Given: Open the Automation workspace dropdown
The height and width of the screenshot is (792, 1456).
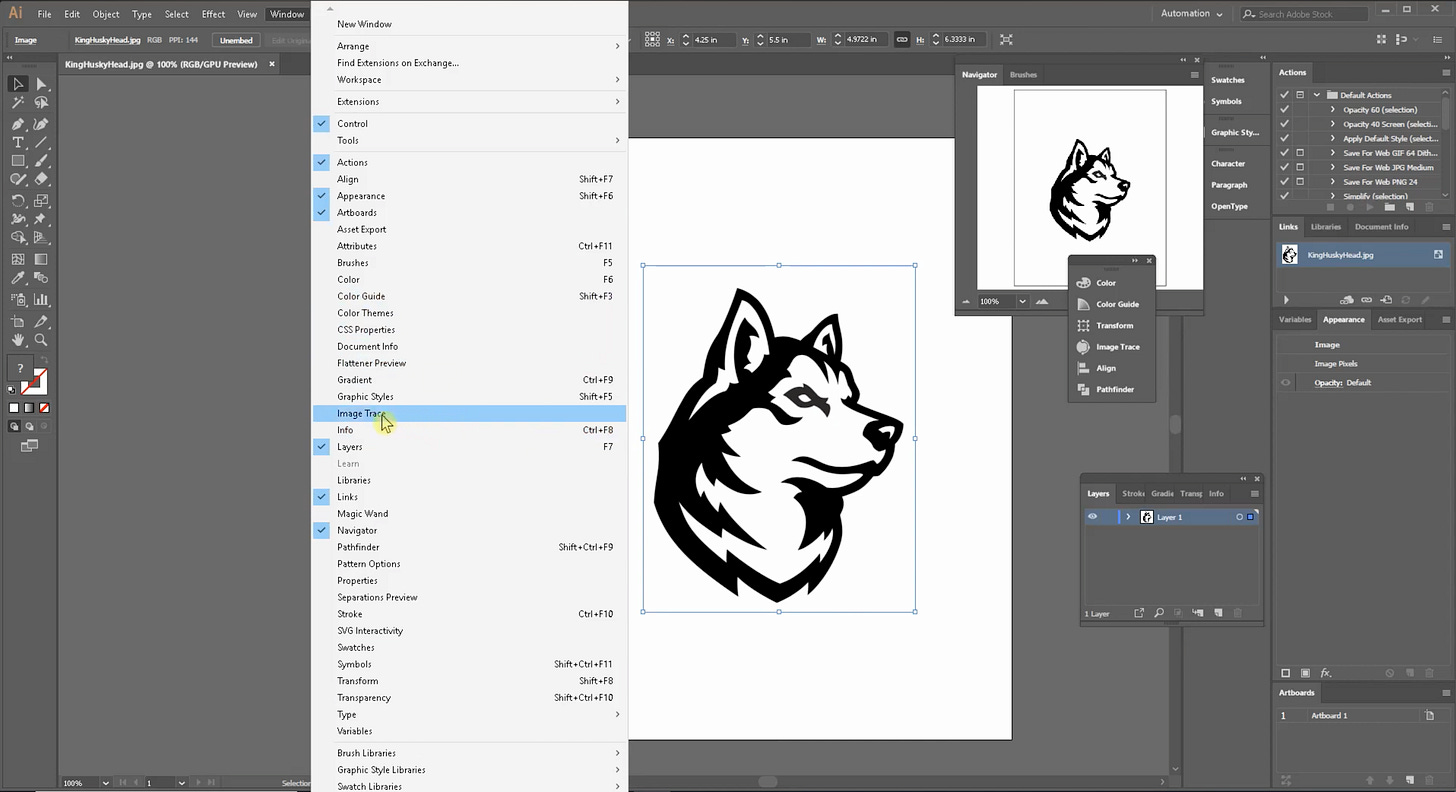Looking at the screenshot, I should (x=1190, y=13).
